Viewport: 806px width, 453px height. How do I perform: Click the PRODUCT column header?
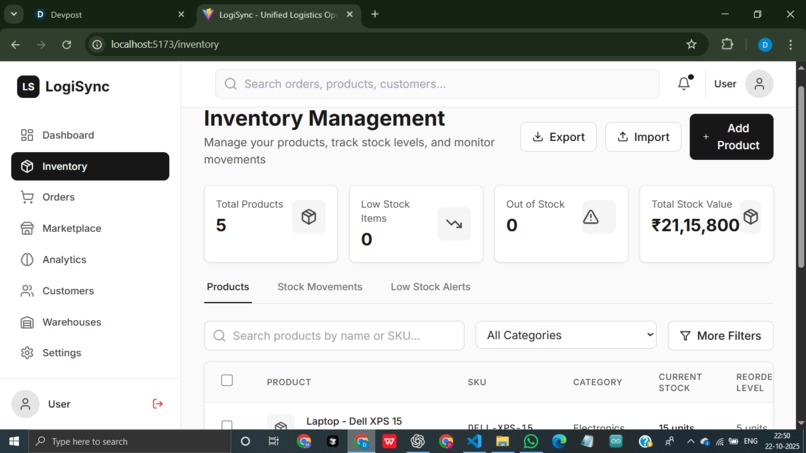pyautogui.click(x=288, y=382)
